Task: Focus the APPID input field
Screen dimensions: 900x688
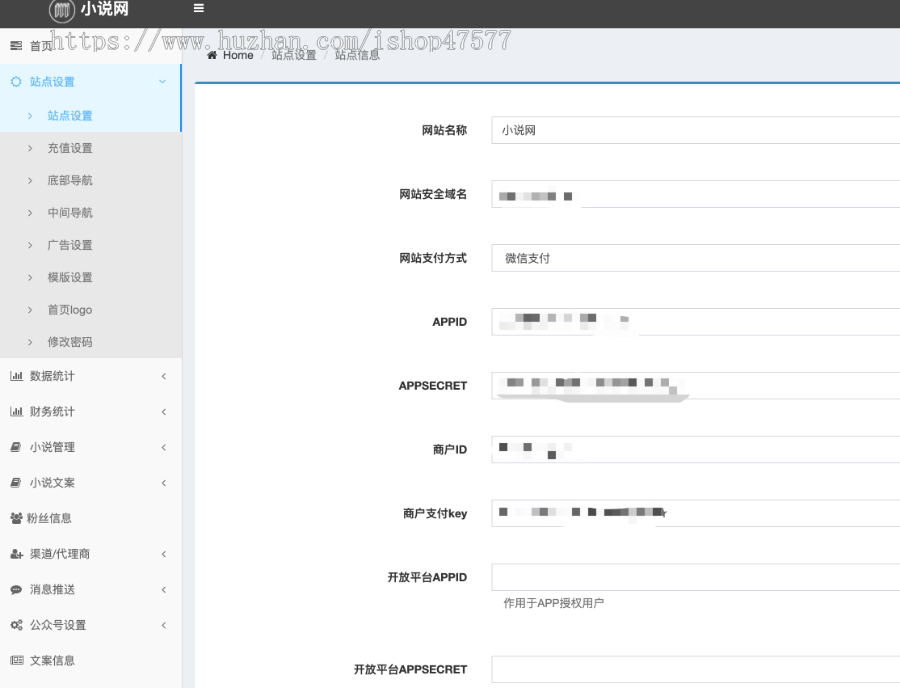Action: [x=696, y=322]
